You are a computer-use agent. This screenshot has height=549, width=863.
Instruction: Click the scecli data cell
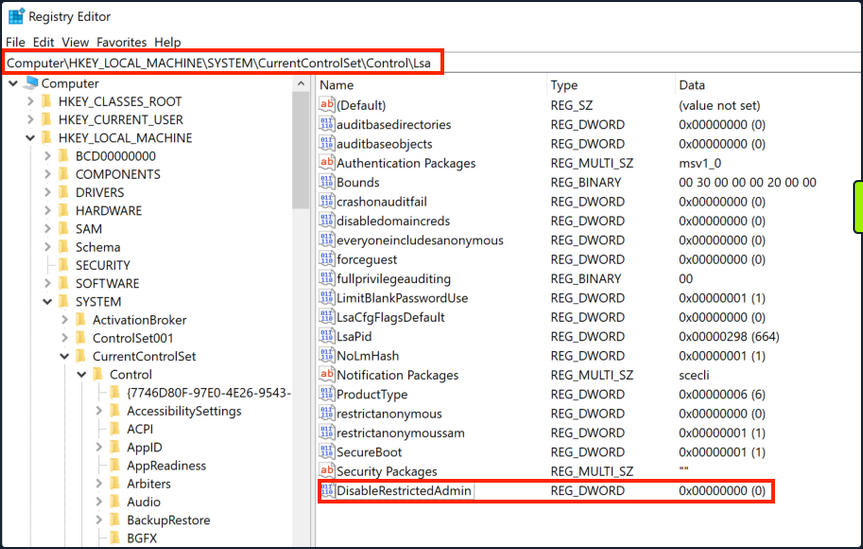pos(693,375)
